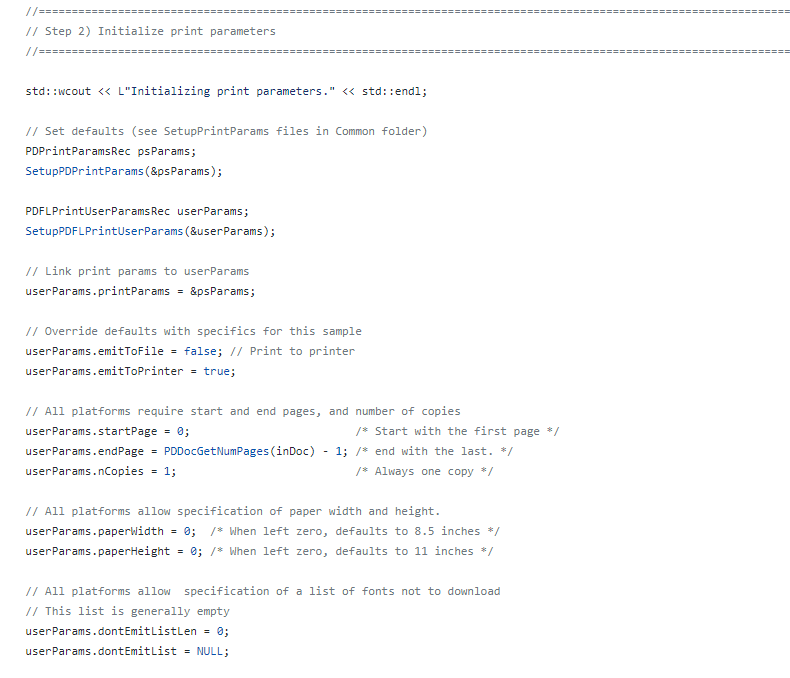Click the comment "// Link print params to userParams"
Image resolution: width=790 pixels, height=678 pixels.
(138, 272)
